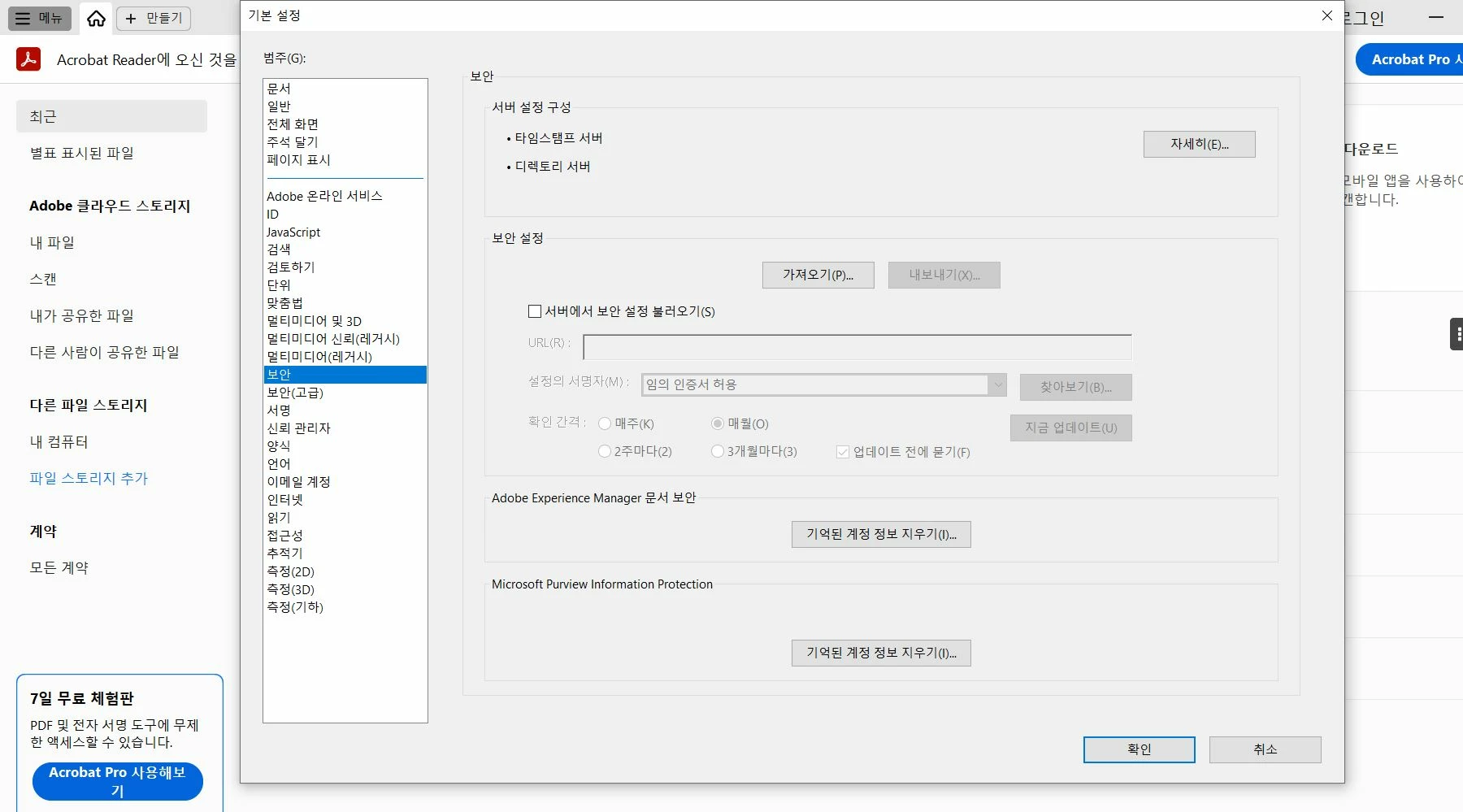
Task: Close the 기본 설정 dialog
Action: 1327,15
